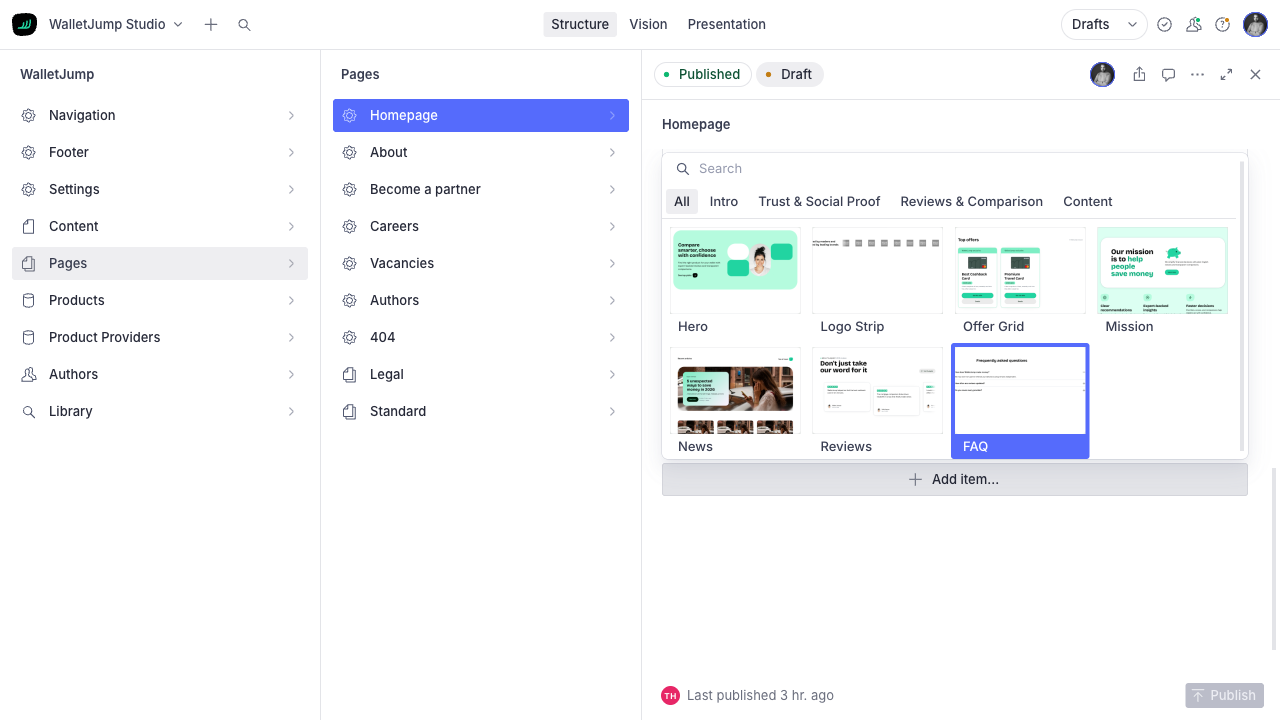Switch to the Structure tab
The image size is (1280, 720).
tap(580, 24)
